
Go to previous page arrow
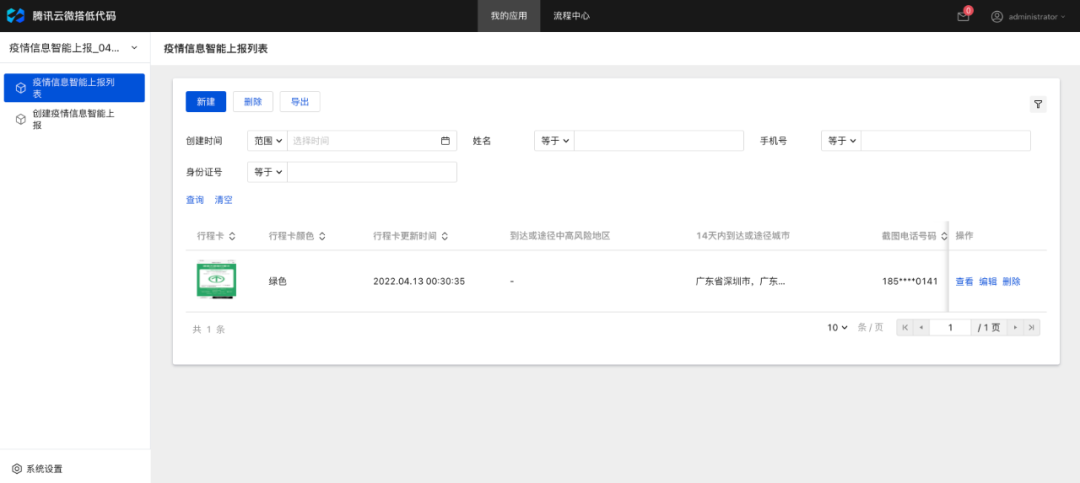point(921,328)
